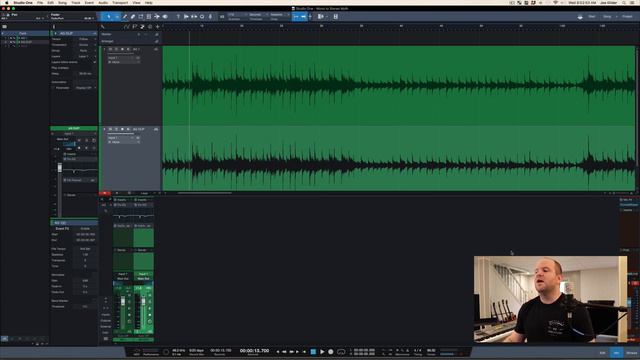Open track list wrench options
This screenshot has height=360, width=640.
(x=103, y=27)
